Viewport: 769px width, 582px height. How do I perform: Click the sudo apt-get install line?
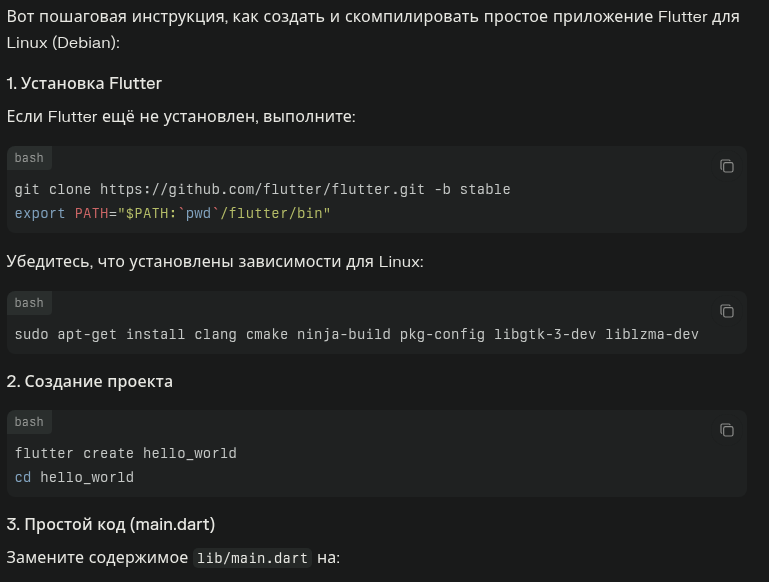[356, 334]
